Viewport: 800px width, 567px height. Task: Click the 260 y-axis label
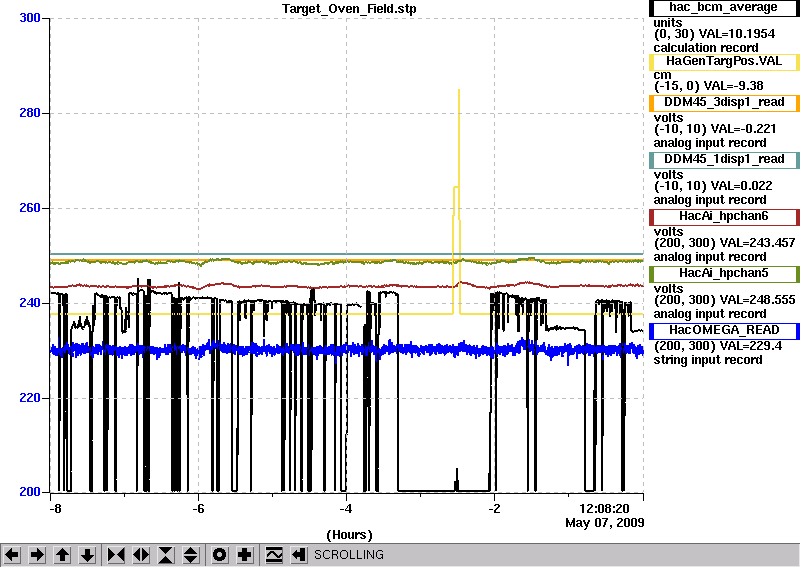[30, 208]
